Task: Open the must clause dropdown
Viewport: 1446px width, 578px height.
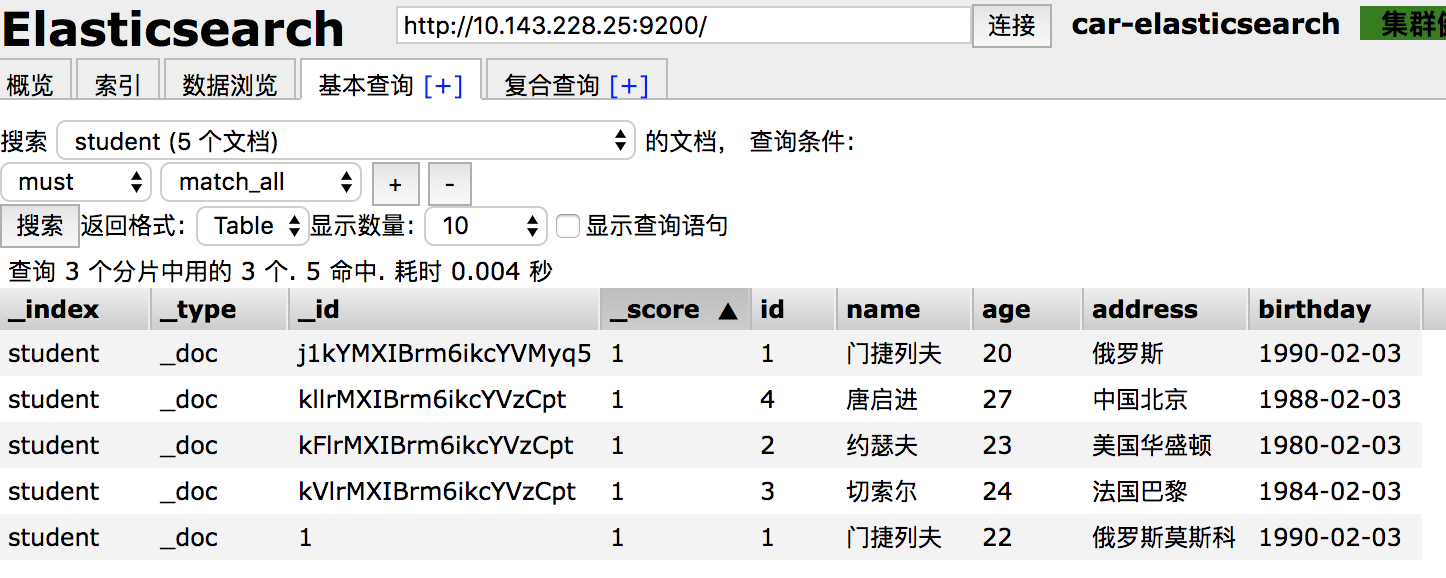Action: [76, 182]
